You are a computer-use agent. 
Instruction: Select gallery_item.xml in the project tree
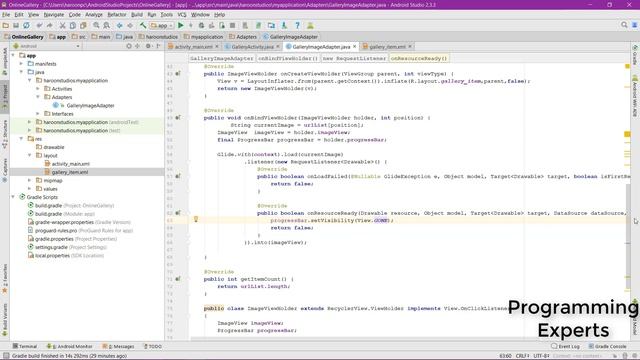click(70, 172)
